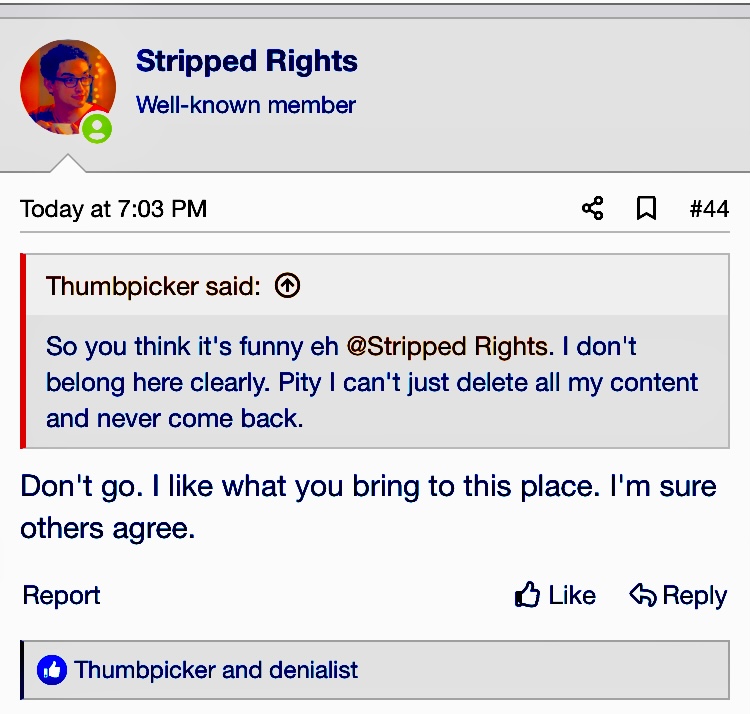
Task: Click the @Stripped Rights mention in the quote
Action: coord(447,347)
